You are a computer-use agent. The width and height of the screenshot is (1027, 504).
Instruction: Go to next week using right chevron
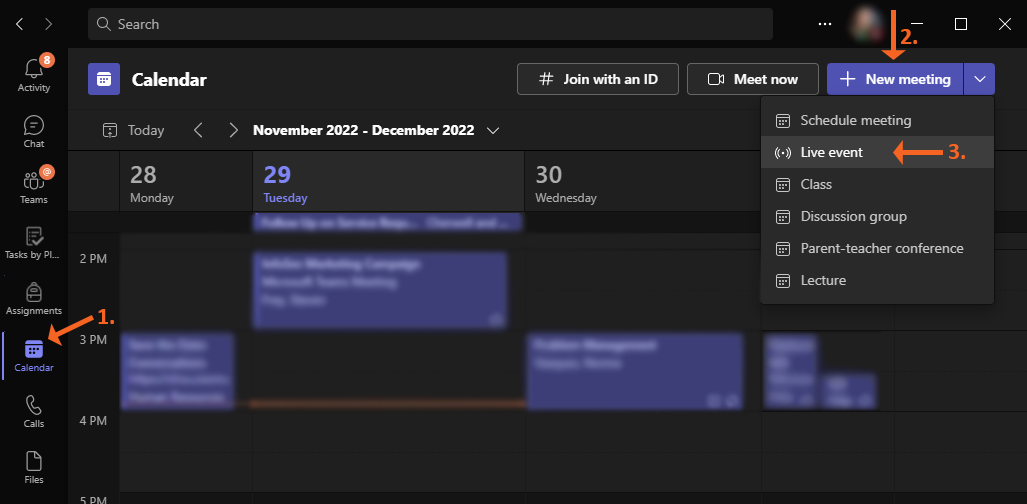coord(233,130)
